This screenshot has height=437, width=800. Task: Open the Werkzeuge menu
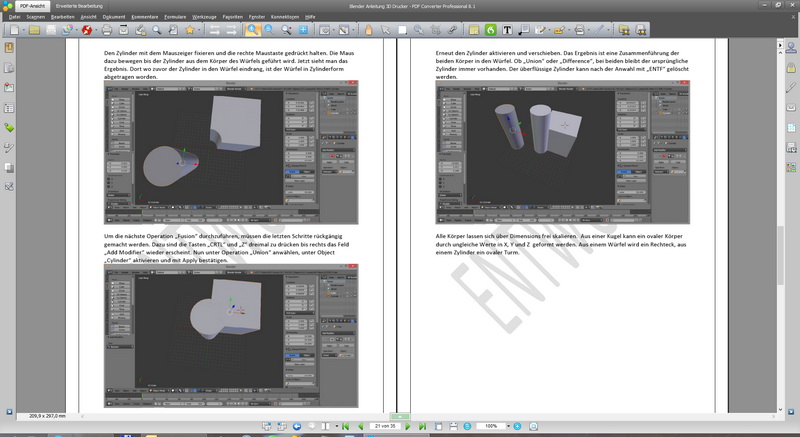click(x=204, y=17)
